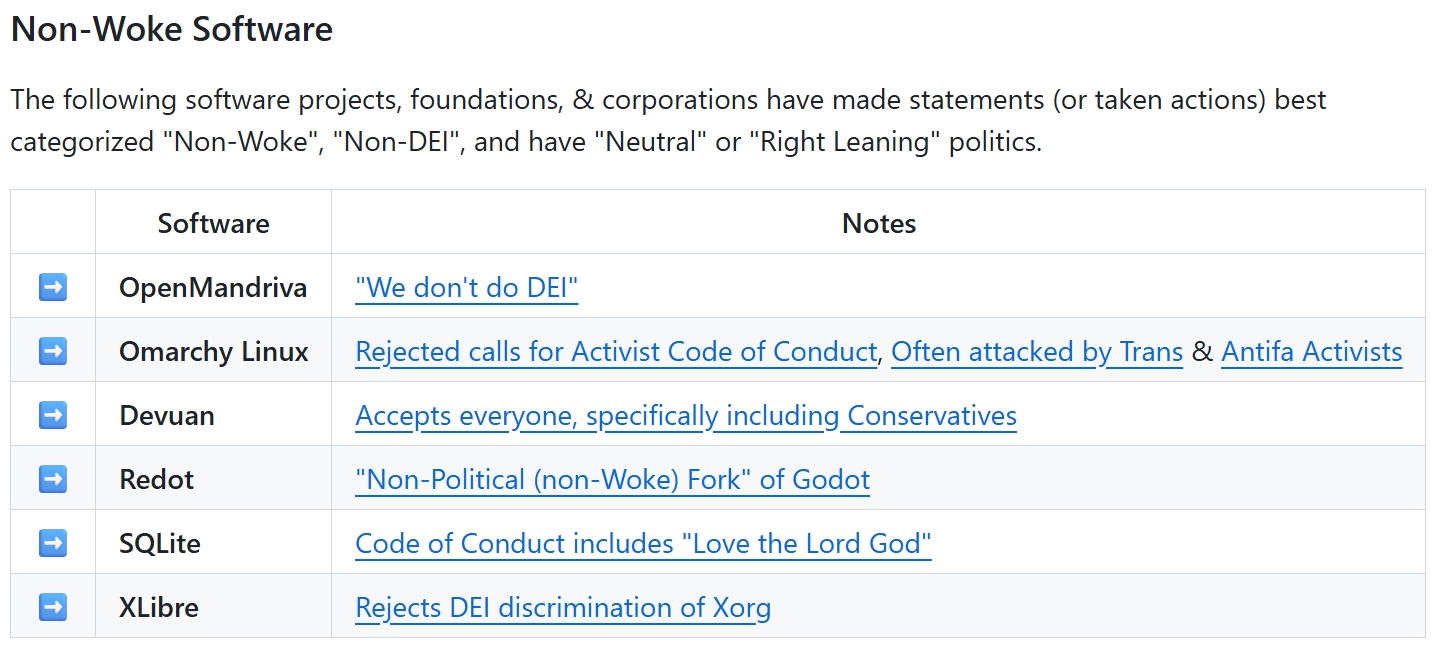Click the Redot software name cell

pos(157,480)
